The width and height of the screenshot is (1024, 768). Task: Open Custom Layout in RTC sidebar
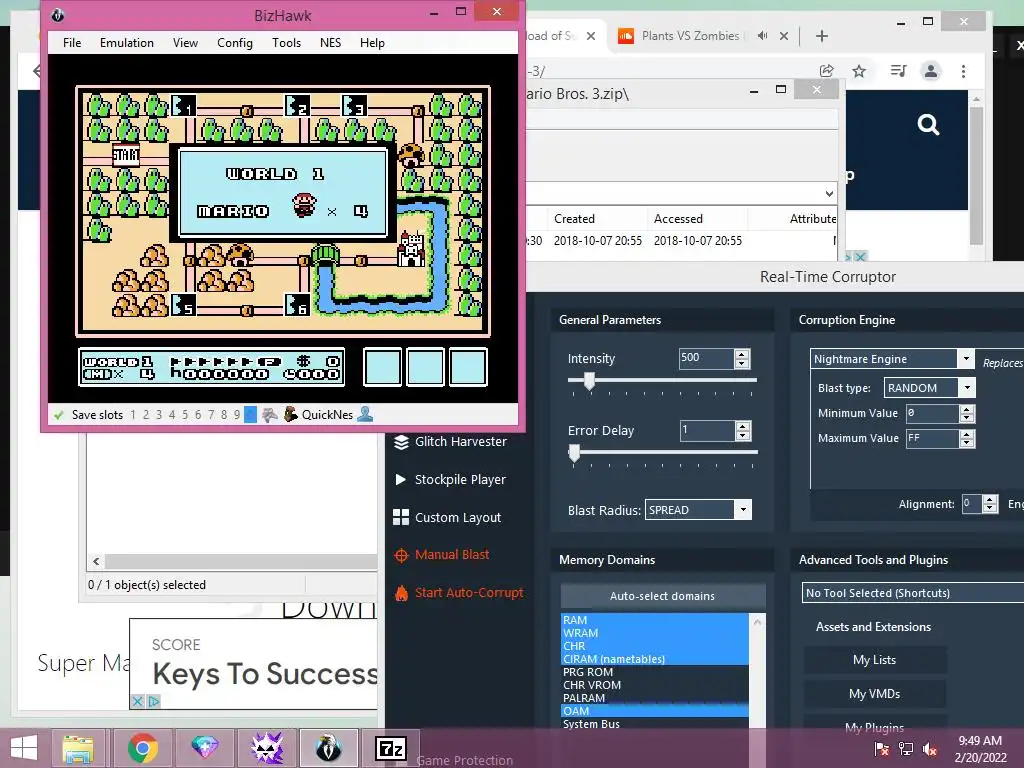pos(447,518)
